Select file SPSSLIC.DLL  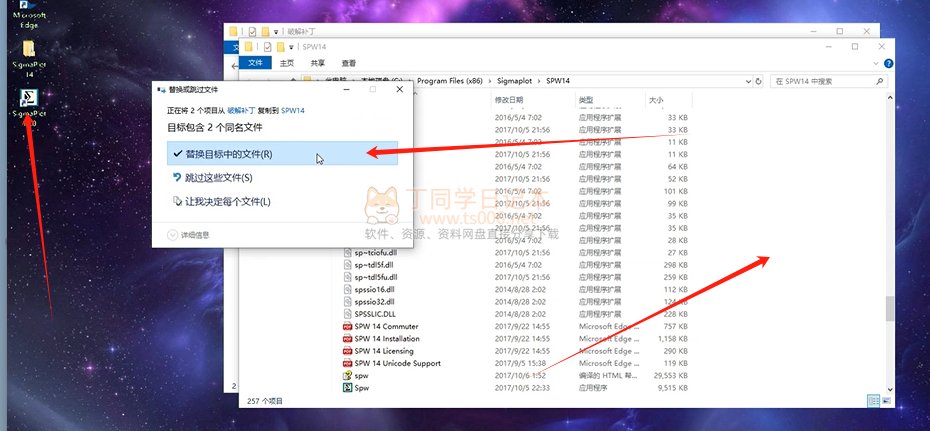coord(375,314)
